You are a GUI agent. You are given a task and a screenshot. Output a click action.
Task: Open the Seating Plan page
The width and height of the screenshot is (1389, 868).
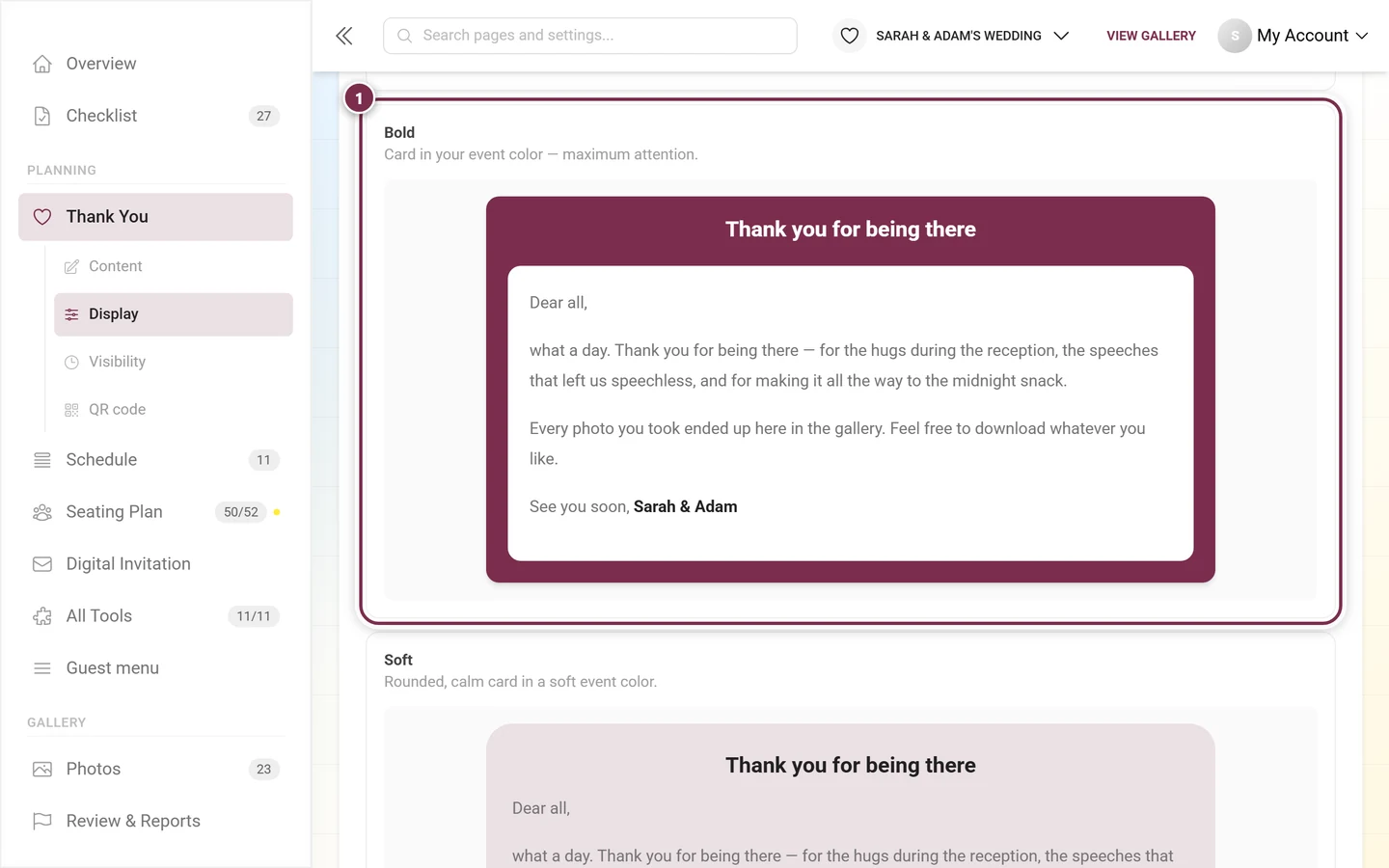click(x=155, y=512)
